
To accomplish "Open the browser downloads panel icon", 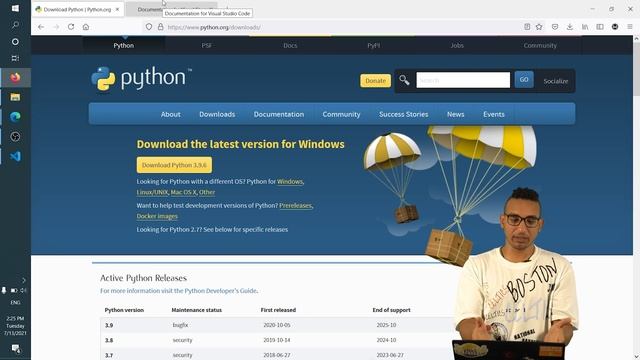I will [570, 27].
